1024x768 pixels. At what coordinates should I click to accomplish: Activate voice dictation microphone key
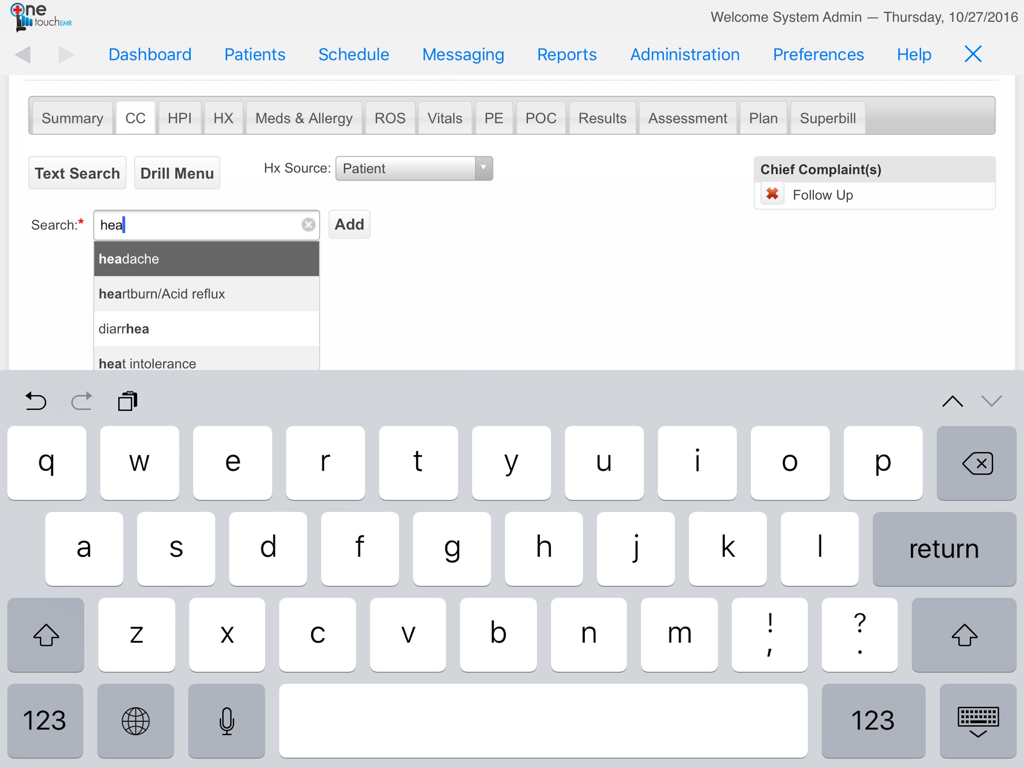[x=226, y=721]
